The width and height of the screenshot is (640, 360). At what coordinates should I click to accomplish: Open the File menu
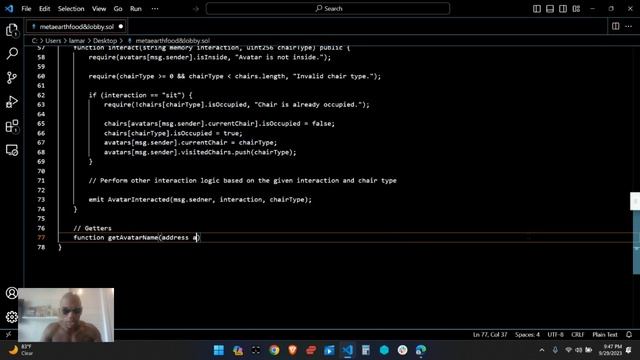click(x=26, y=9)
